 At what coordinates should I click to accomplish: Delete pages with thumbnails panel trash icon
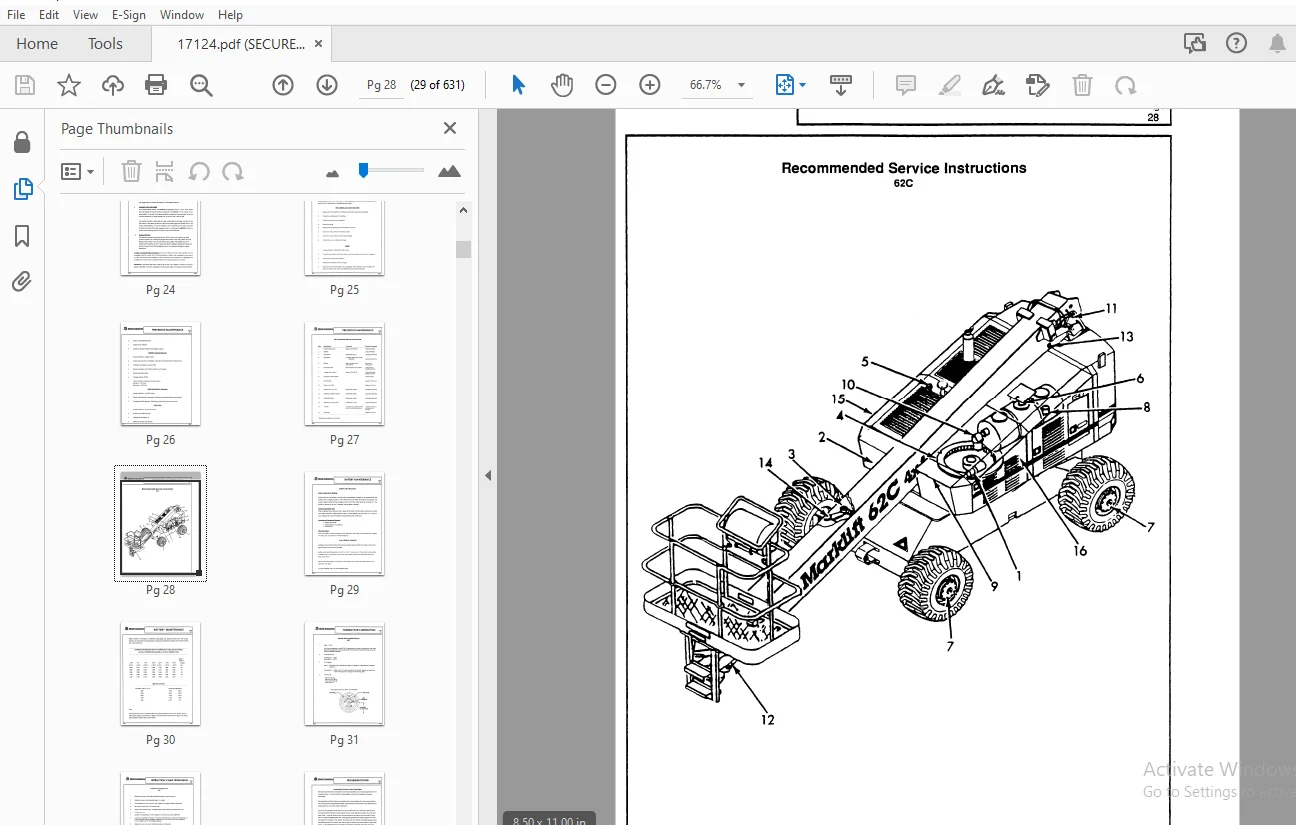pos(131,171)
